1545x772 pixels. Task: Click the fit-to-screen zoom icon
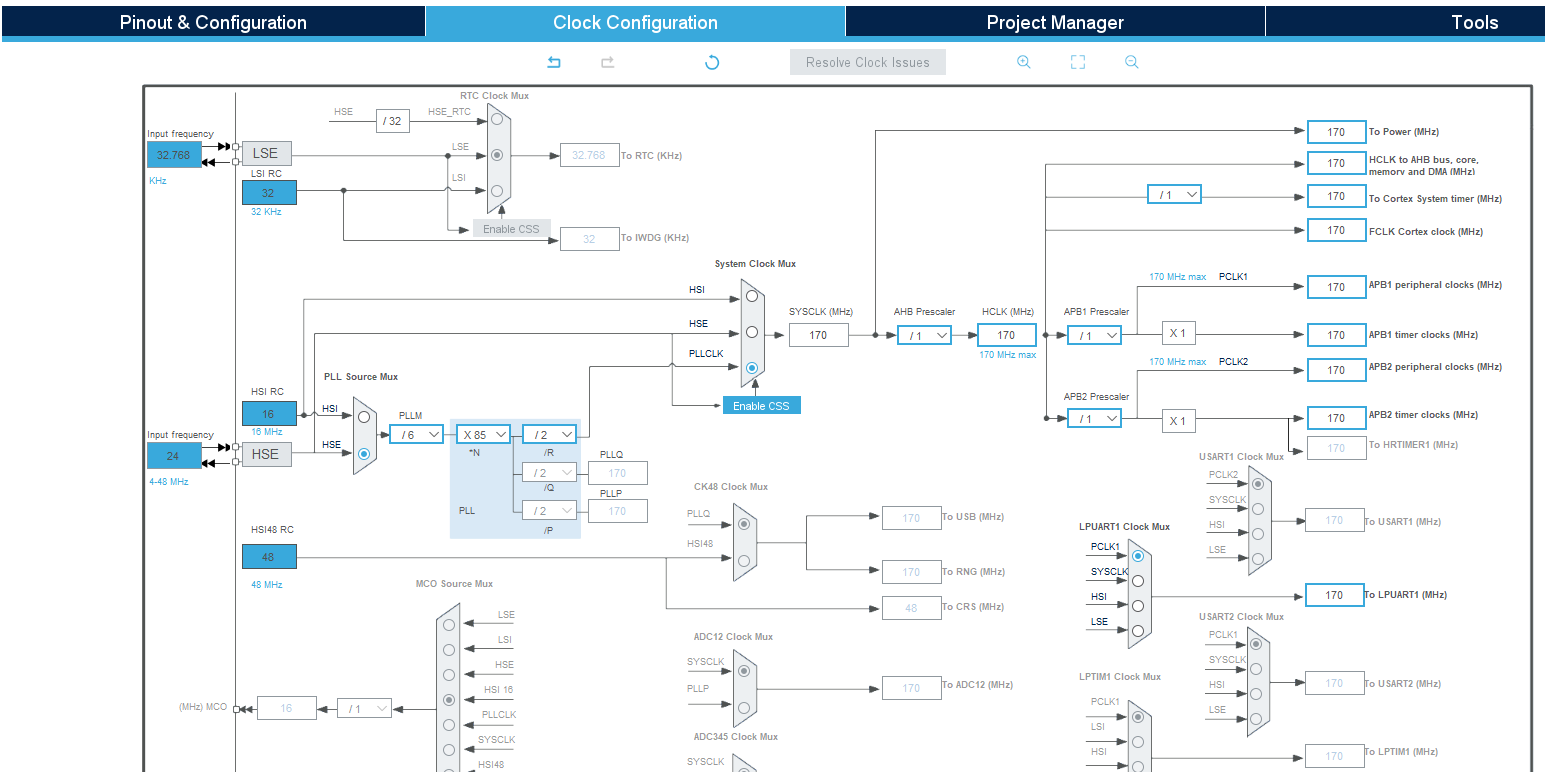point(1078,62)
